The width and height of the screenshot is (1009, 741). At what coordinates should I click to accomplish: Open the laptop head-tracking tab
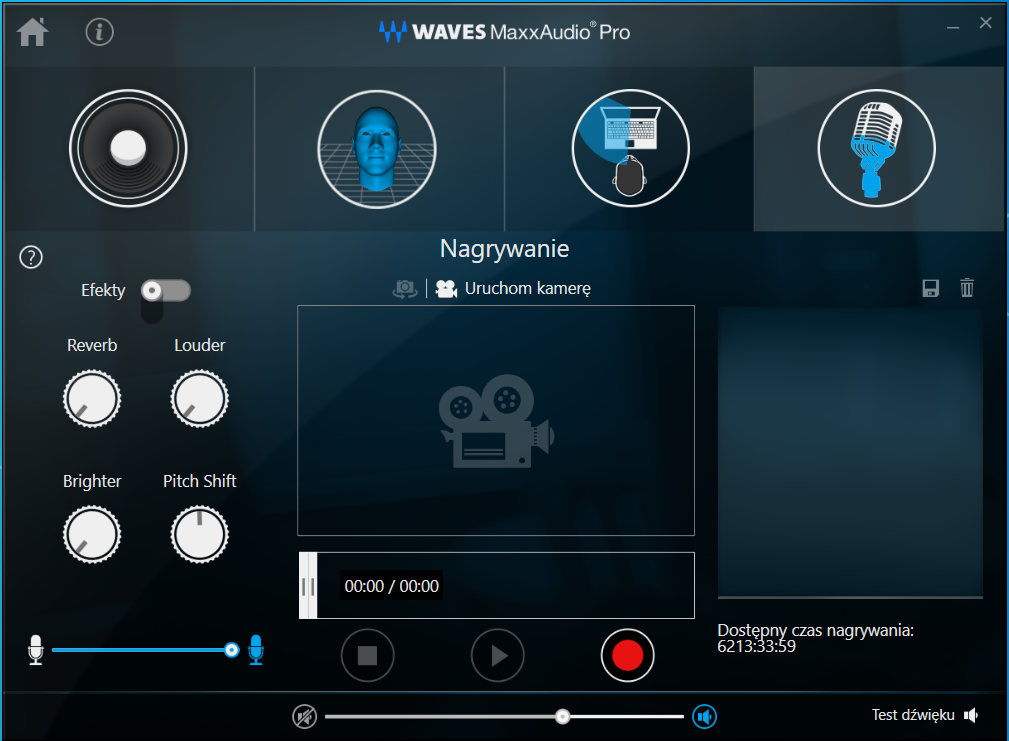coord(630,148)
